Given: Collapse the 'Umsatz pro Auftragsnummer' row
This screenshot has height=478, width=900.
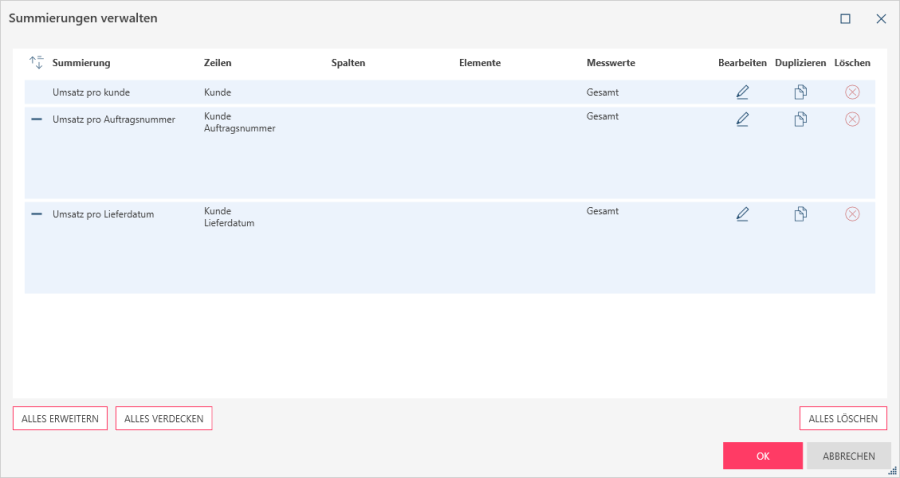Looking at the screenshot, I should click(x=37, y=119).
